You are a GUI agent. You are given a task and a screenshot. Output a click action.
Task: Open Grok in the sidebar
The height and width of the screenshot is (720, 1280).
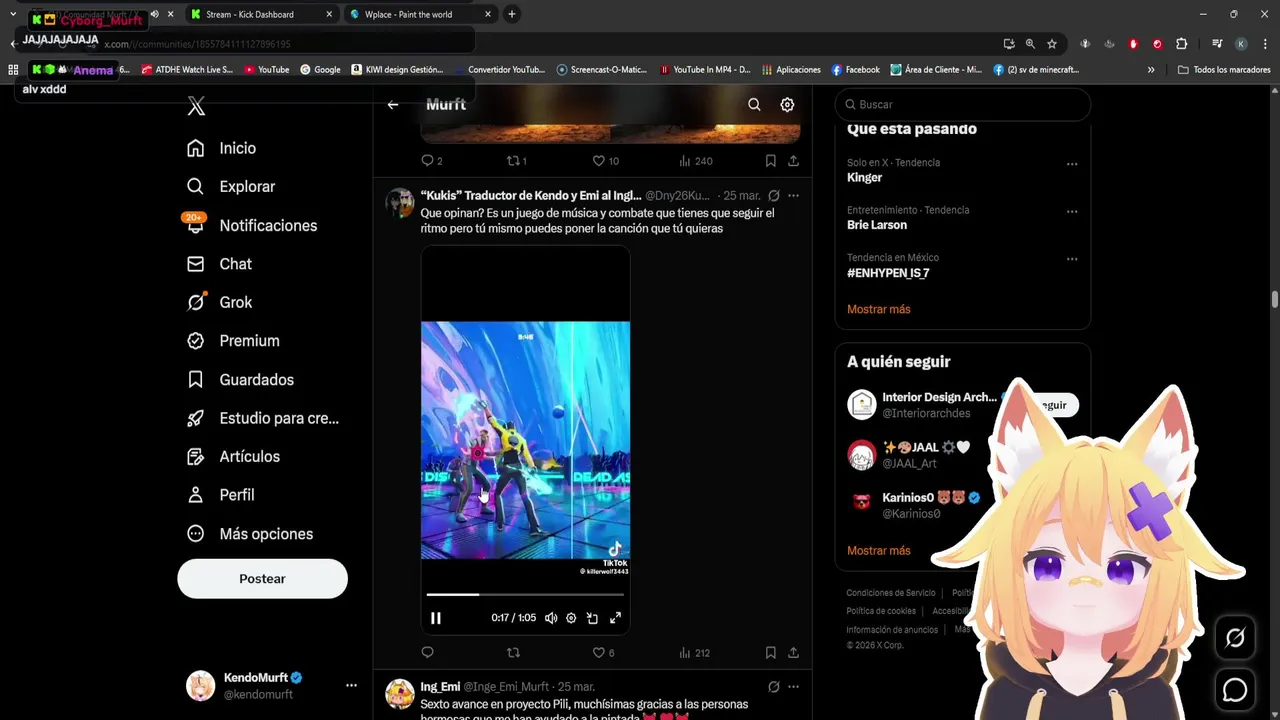(220, 302)
